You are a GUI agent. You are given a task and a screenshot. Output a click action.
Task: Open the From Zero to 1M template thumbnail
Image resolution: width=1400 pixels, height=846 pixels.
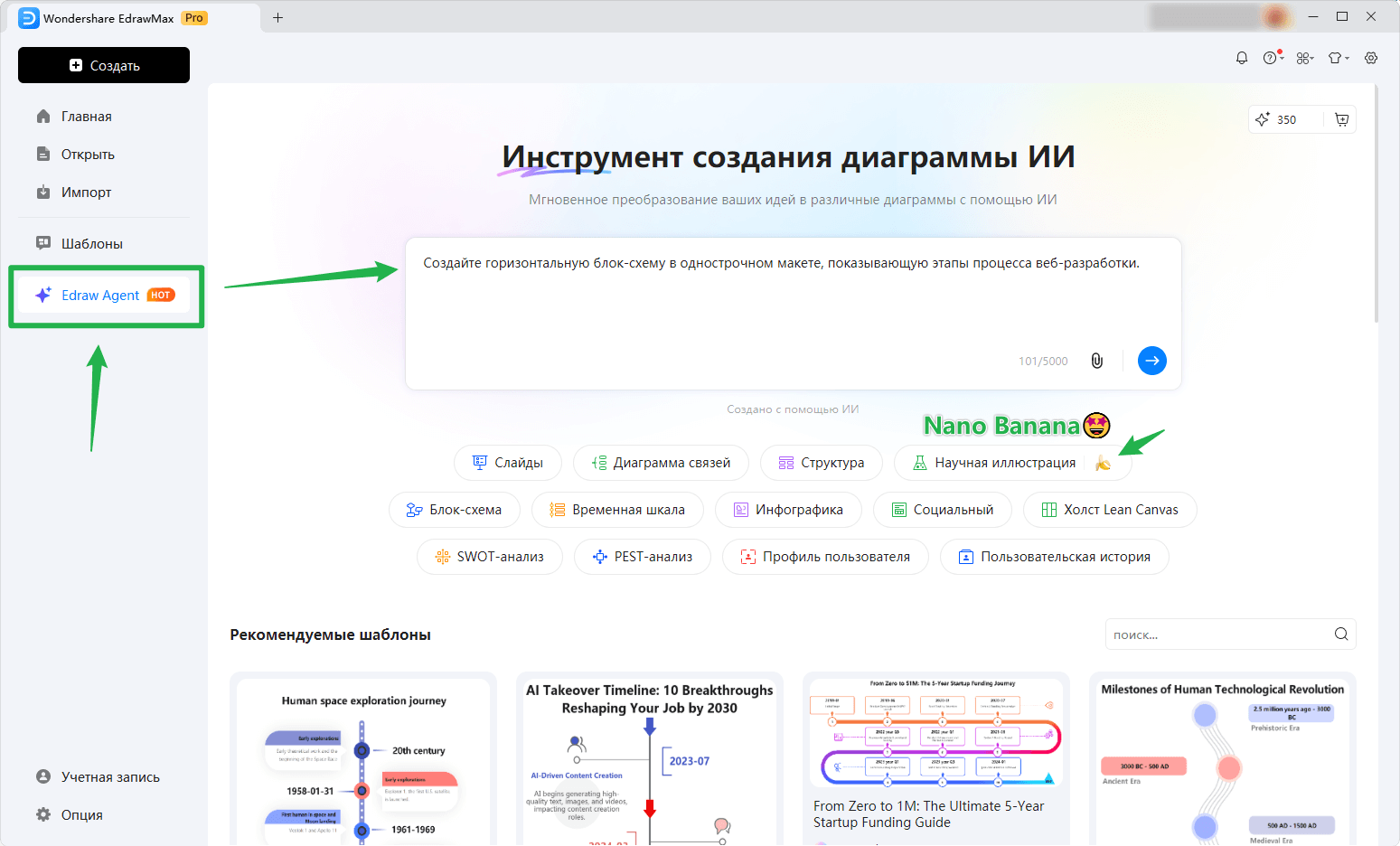click(935, 732)
